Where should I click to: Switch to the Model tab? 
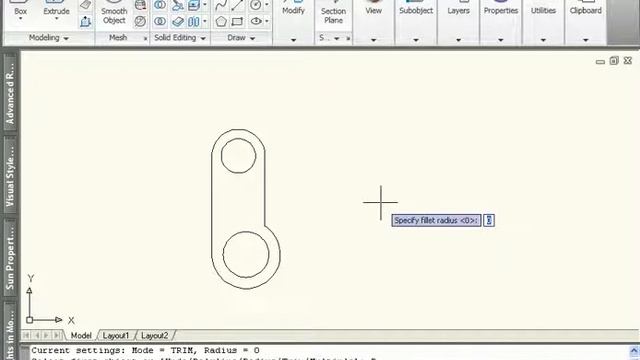pyautogui.click(x=81, y=336)
